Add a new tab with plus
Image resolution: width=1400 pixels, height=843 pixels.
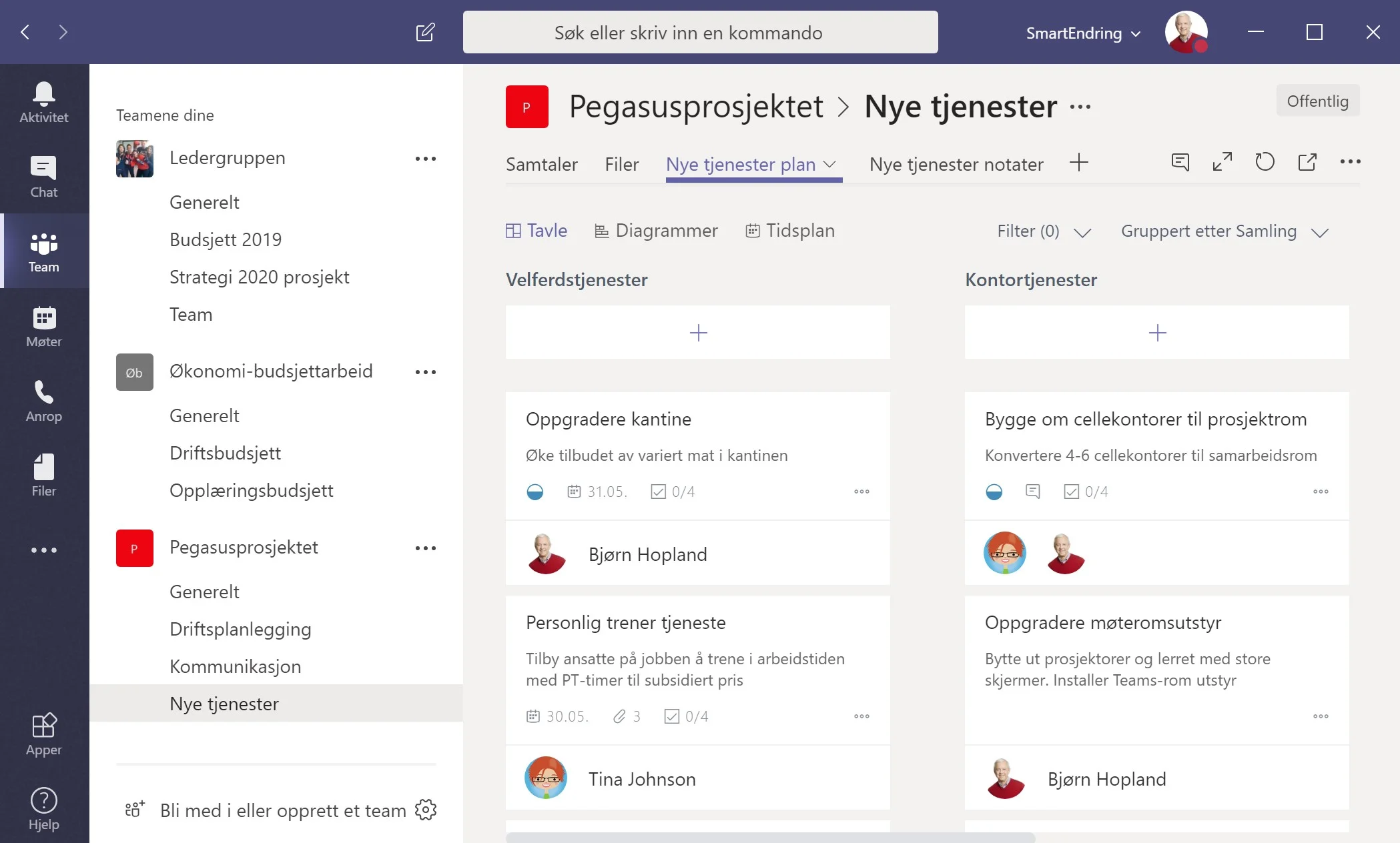1078,162
